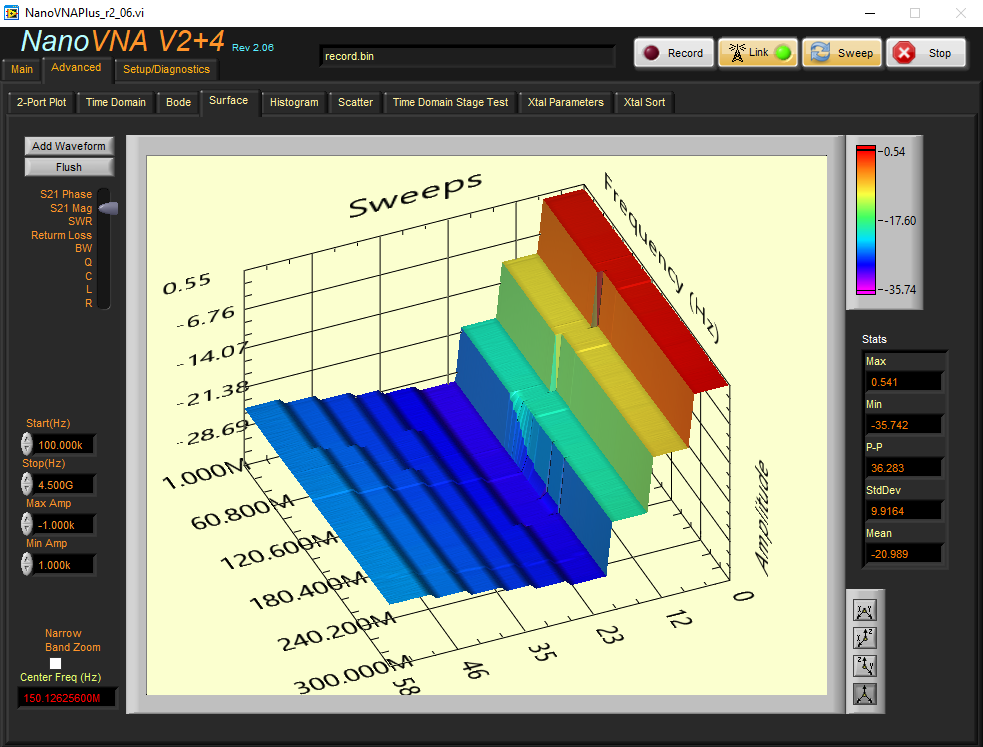Click the Max Amp field -1.000k
The height and width of the screenshot is (747, 983).
tap(65, 525)
